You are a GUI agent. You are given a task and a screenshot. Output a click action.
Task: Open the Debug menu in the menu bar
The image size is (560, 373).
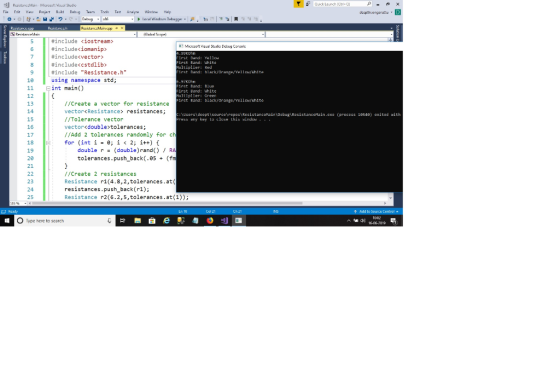click(x=75, y=12)
